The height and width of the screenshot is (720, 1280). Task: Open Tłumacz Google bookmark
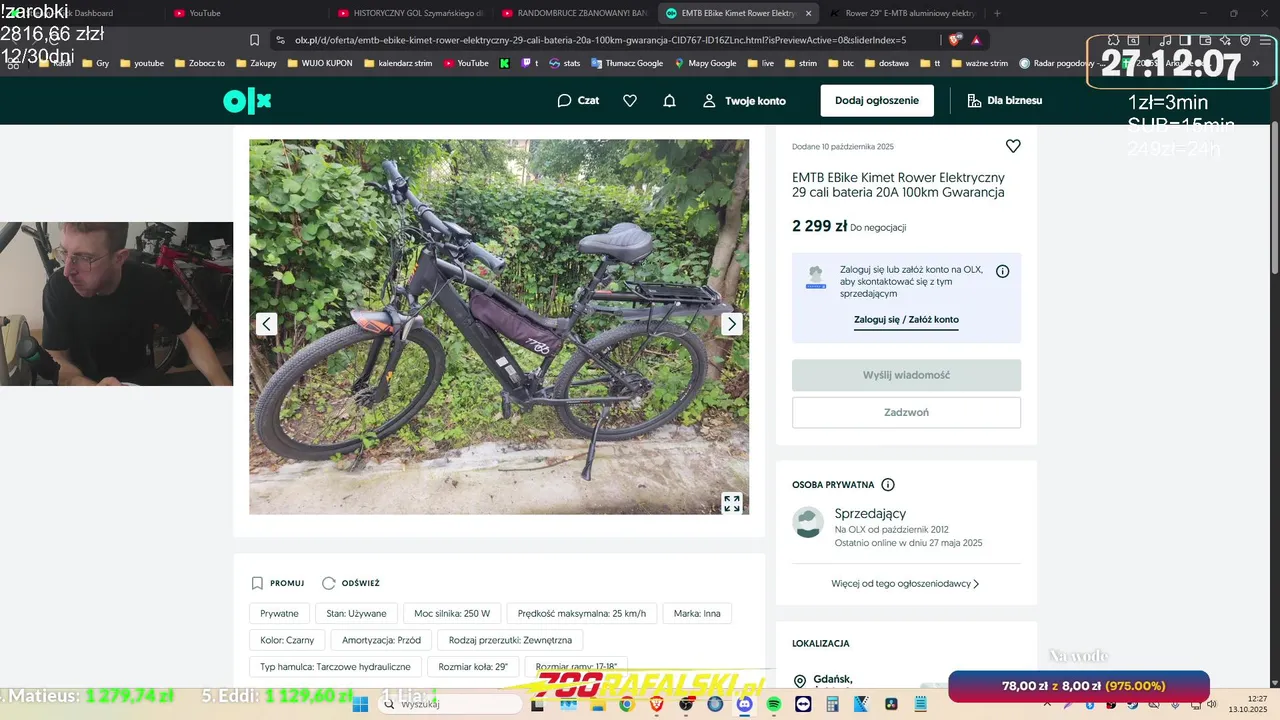coord(627,63)
